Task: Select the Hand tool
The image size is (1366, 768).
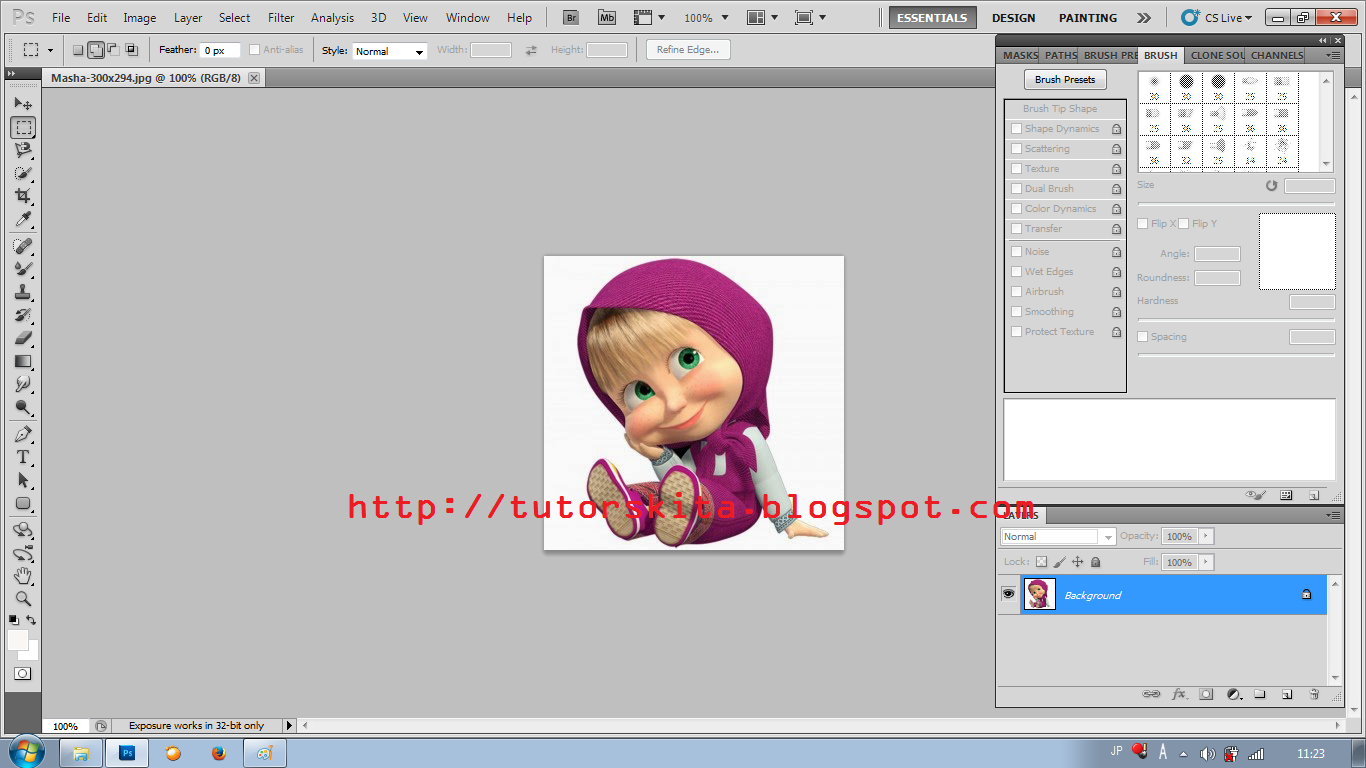Action: (23, 576)
